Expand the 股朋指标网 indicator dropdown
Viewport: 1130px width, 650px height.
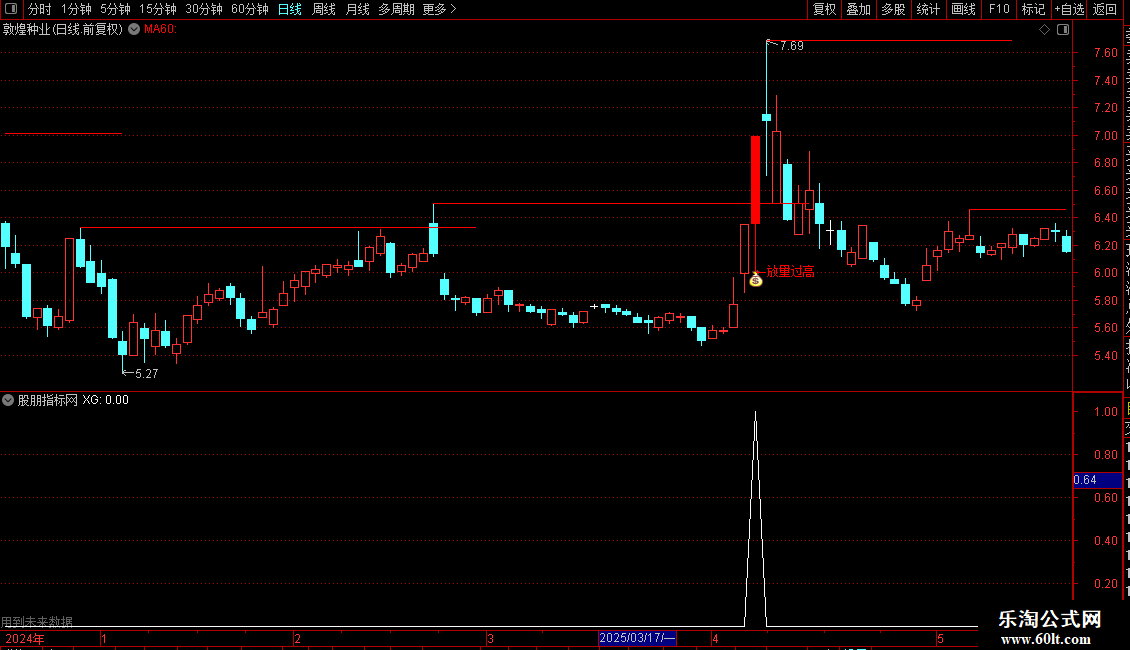coord(8,400)
